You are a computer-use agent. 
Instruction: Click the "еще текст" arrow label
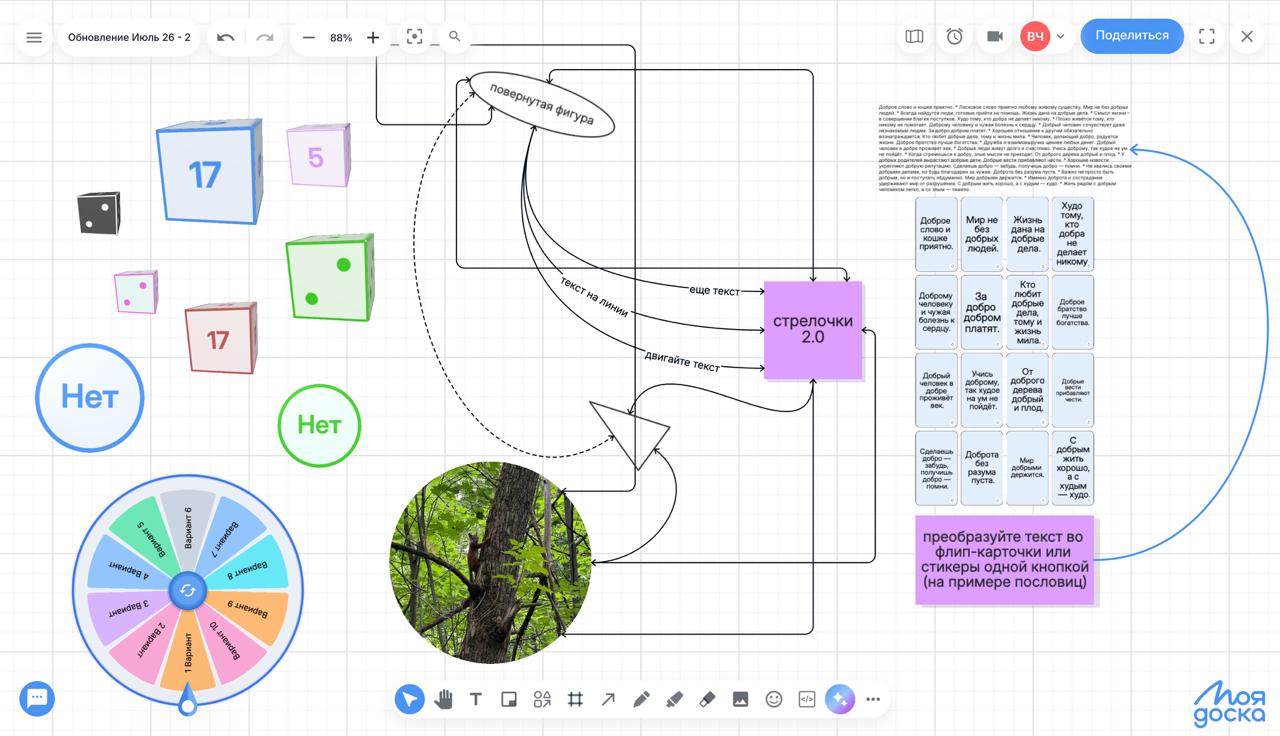coord(715,291)
